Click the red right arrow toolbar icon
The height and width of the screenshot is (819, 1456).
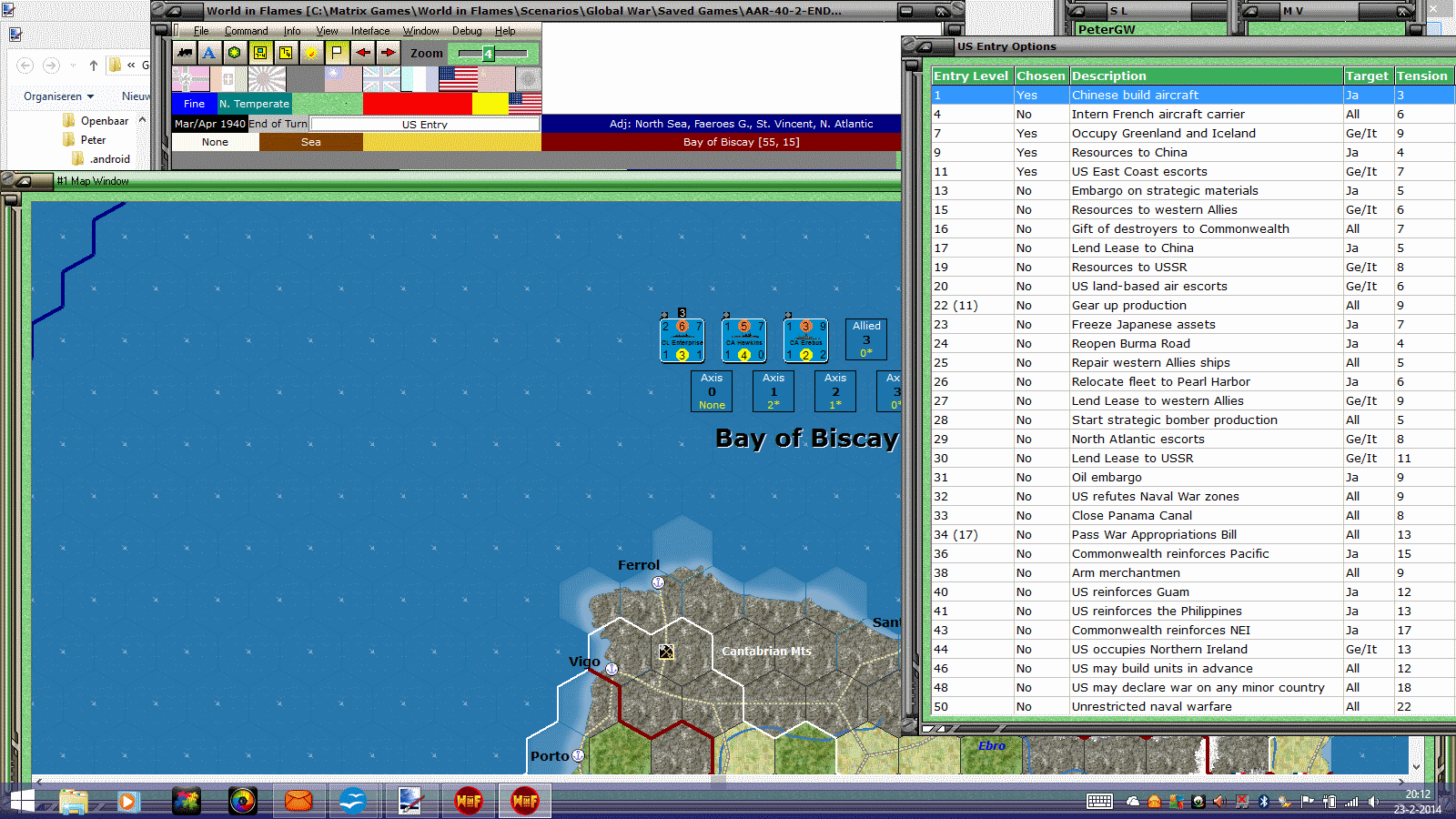[x=389, y=53]
